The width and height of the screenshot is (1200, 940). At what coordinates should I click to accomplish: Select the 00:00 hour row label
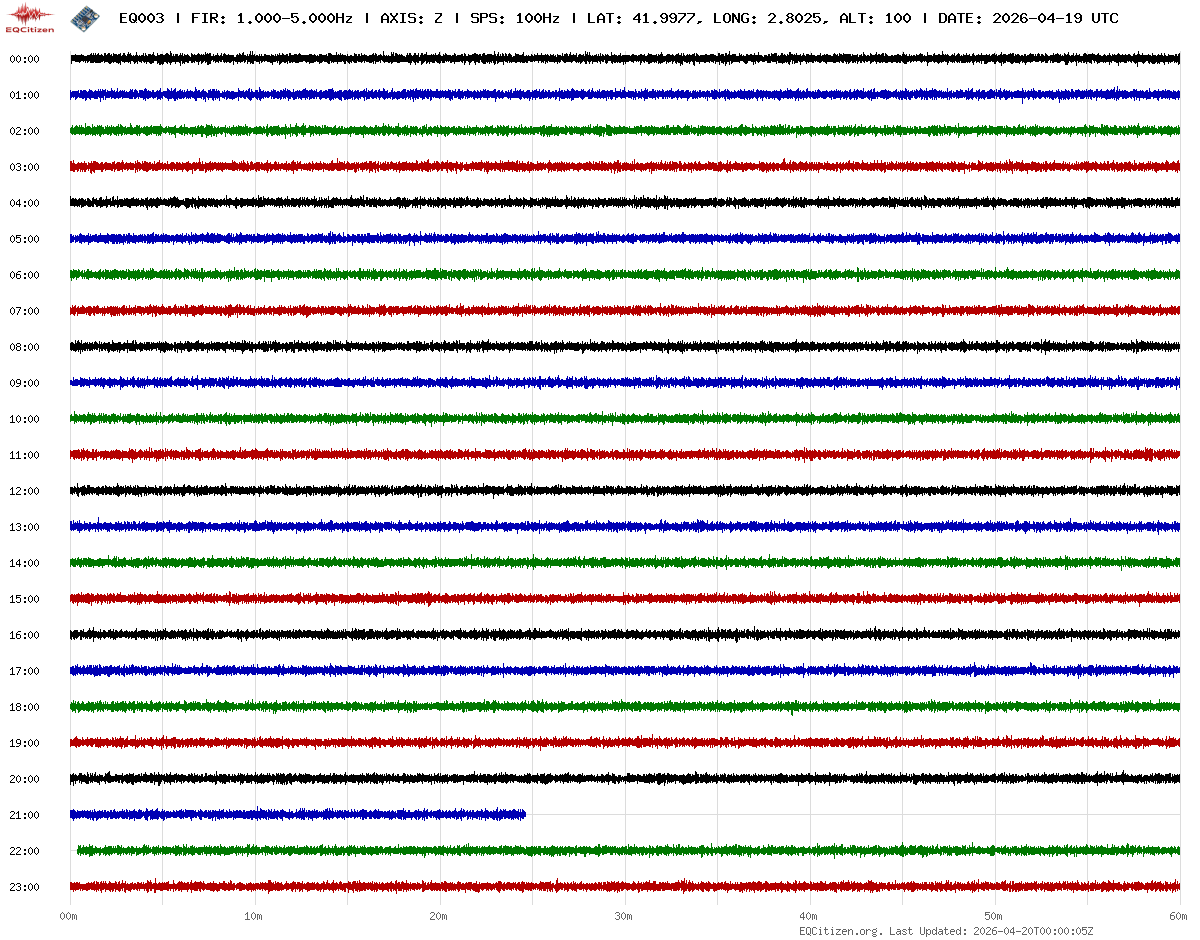pos(24,60)
